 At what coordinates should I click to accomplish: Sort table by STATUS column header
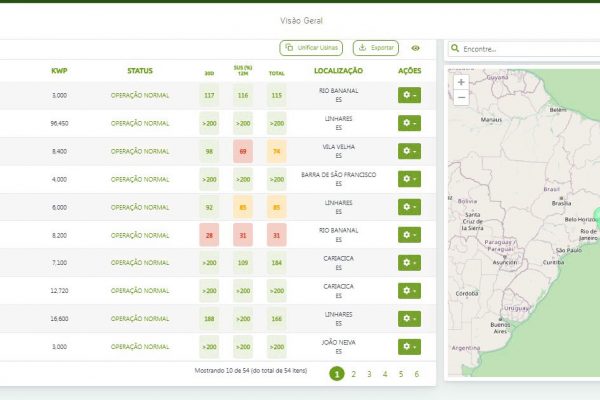[140, 71]
